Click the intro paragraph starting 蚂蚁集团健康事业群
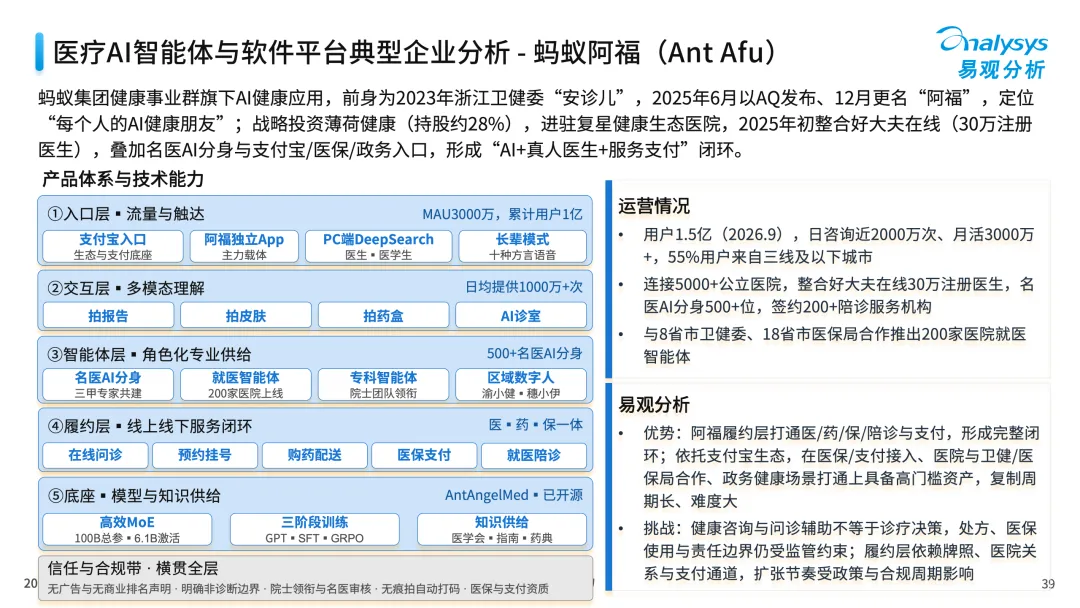Image resolution: width=1080 pixels, height=608 pixels. pyautogui.click(x=537, y=124)
